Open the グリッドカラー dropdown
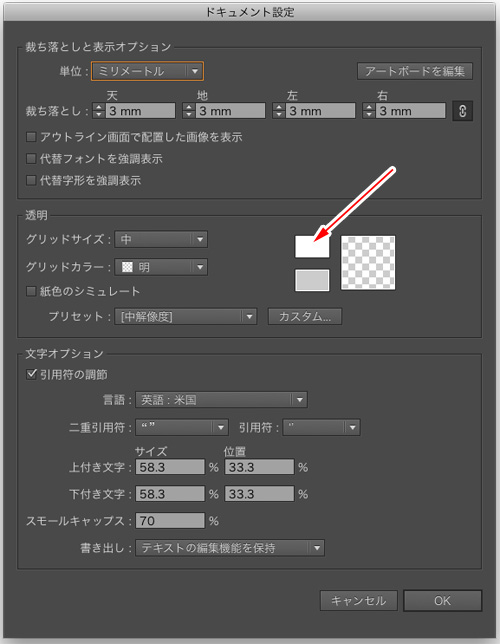This screenshot has height=644, width=500. [161, 267]
